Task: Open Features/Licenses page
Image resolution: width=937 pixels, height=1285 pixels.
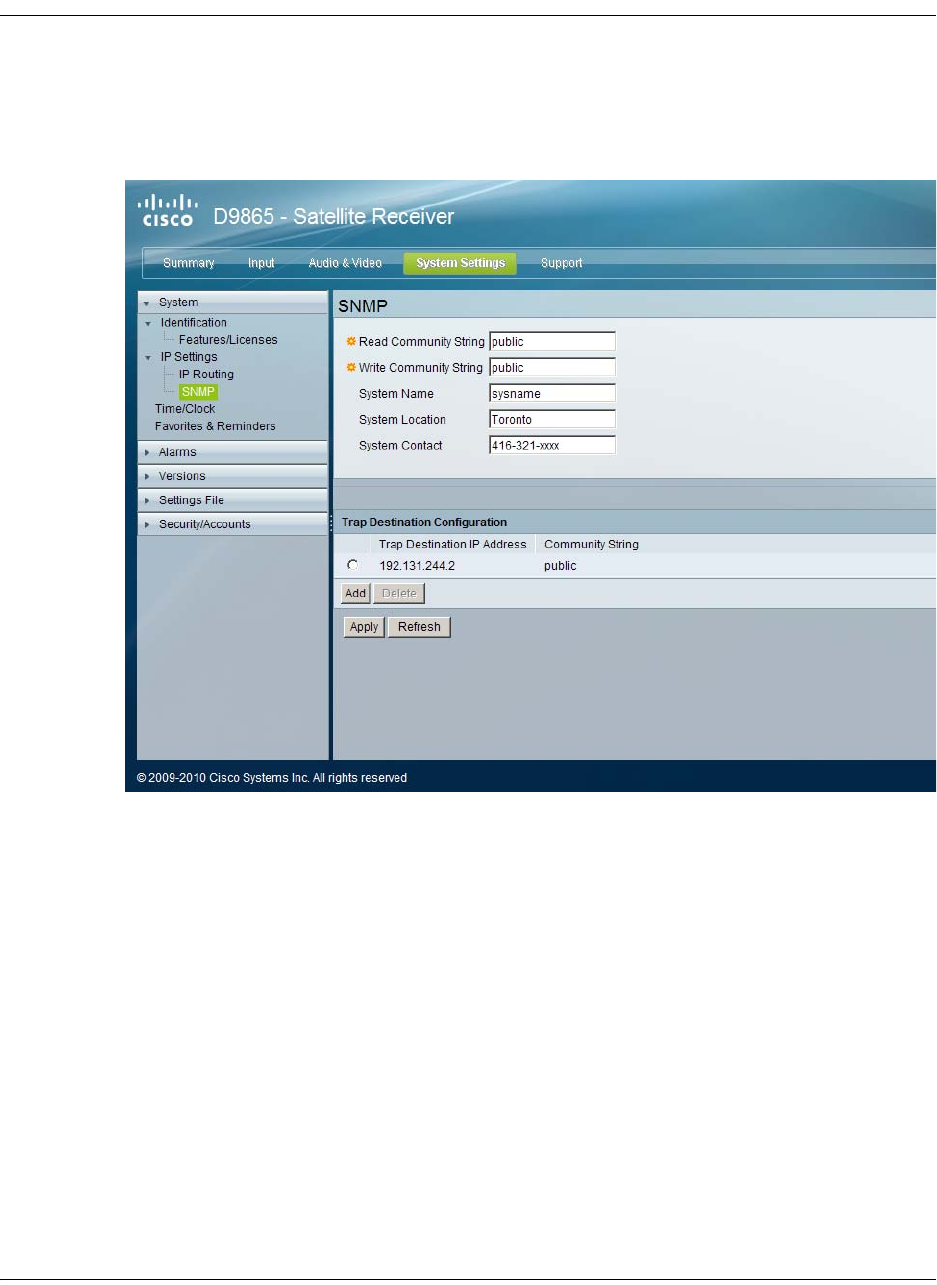Action: [x=228, y=339]
